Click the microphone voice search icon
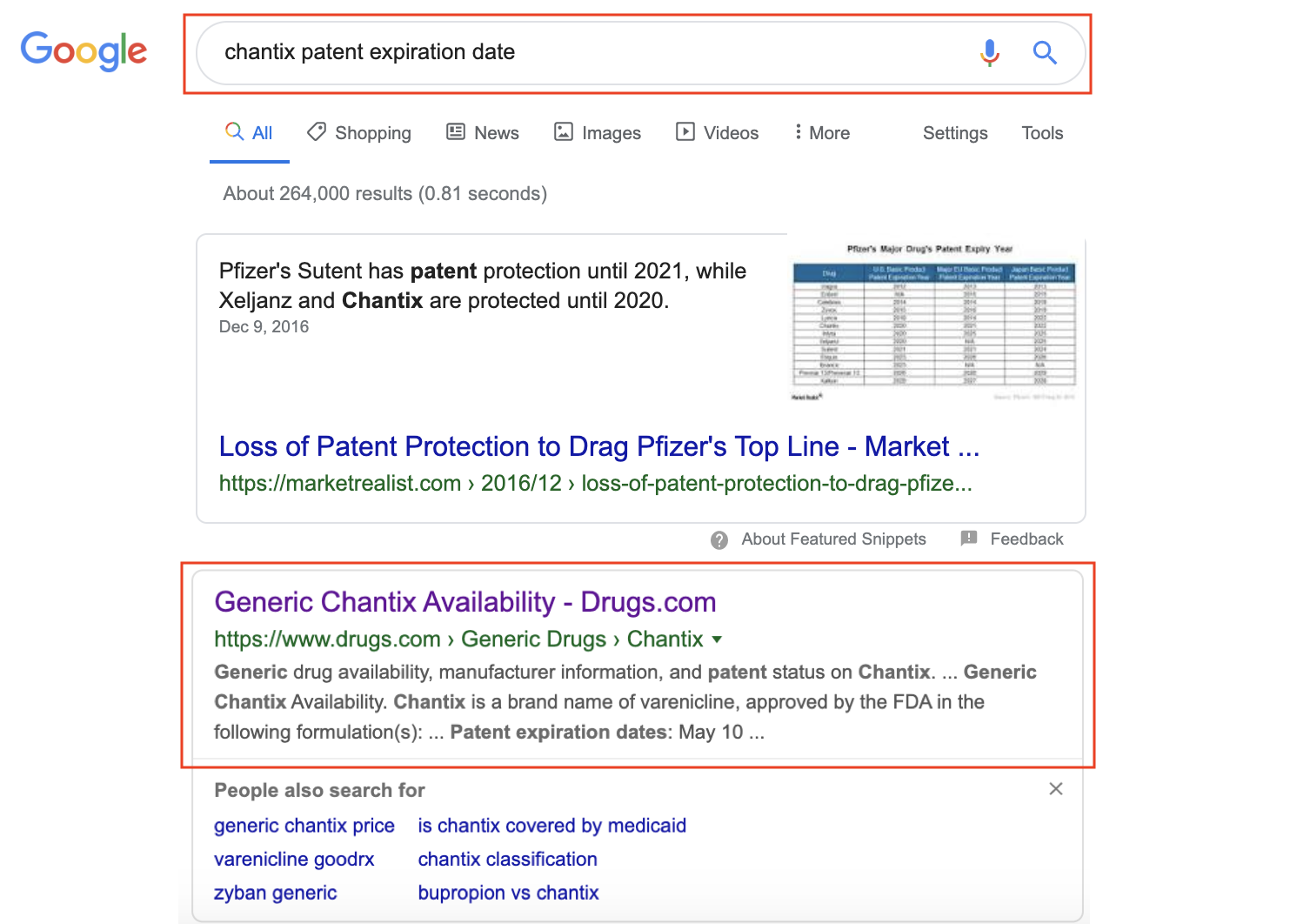 [989, 53]
